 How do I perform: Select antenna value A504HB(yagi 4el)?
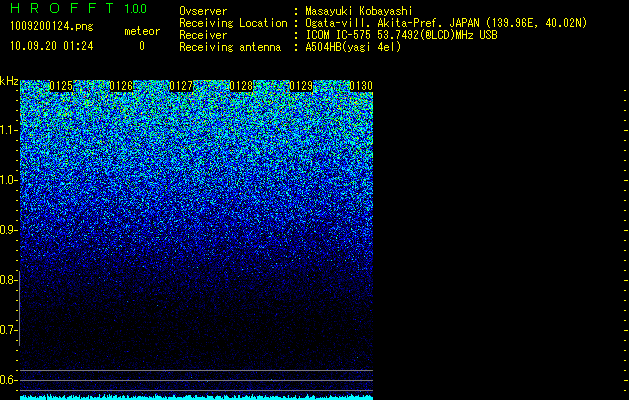click(x=353, y=47)
